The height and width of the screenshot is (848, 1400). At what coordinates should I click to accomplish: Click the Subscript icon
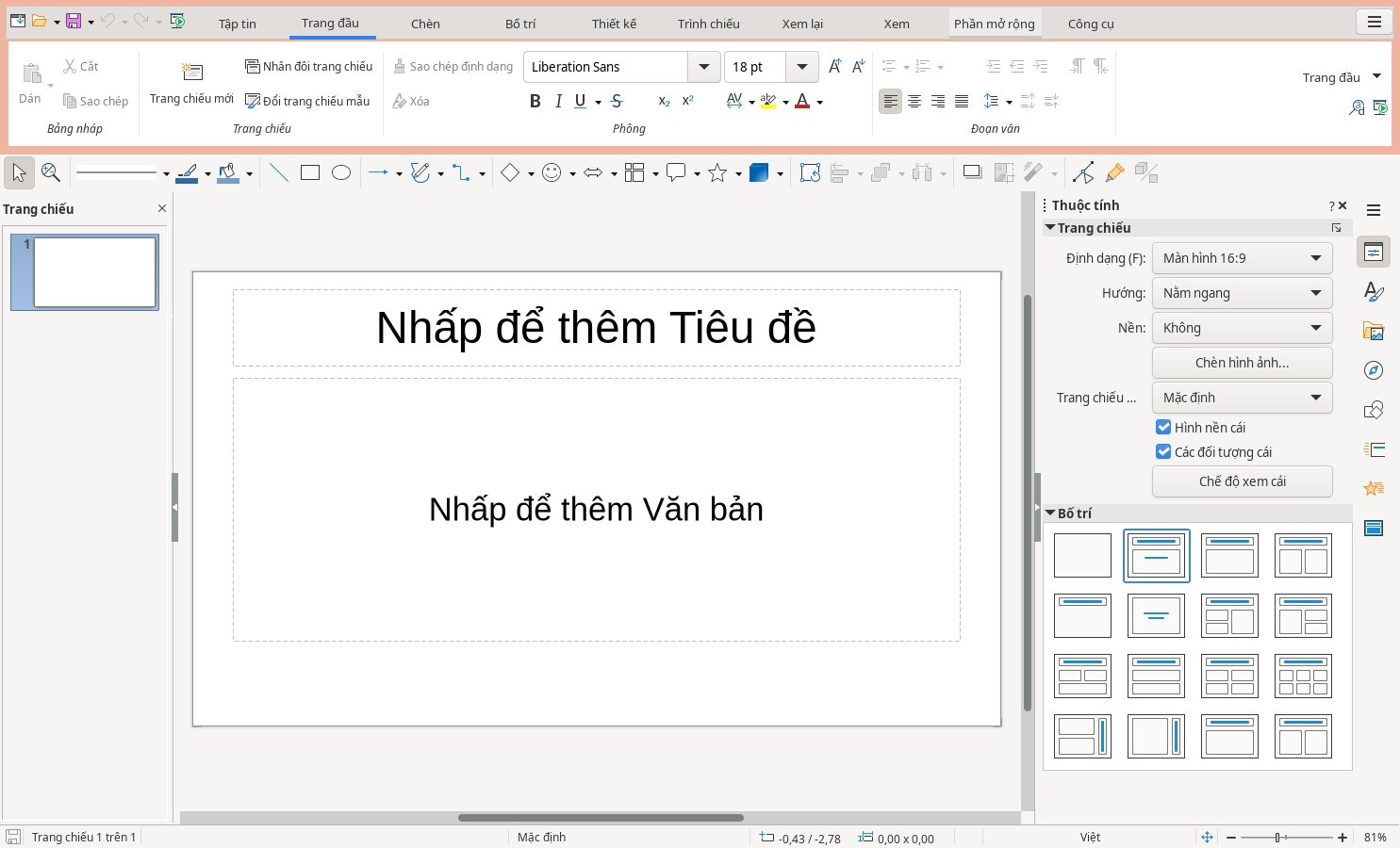pos(664,101)
